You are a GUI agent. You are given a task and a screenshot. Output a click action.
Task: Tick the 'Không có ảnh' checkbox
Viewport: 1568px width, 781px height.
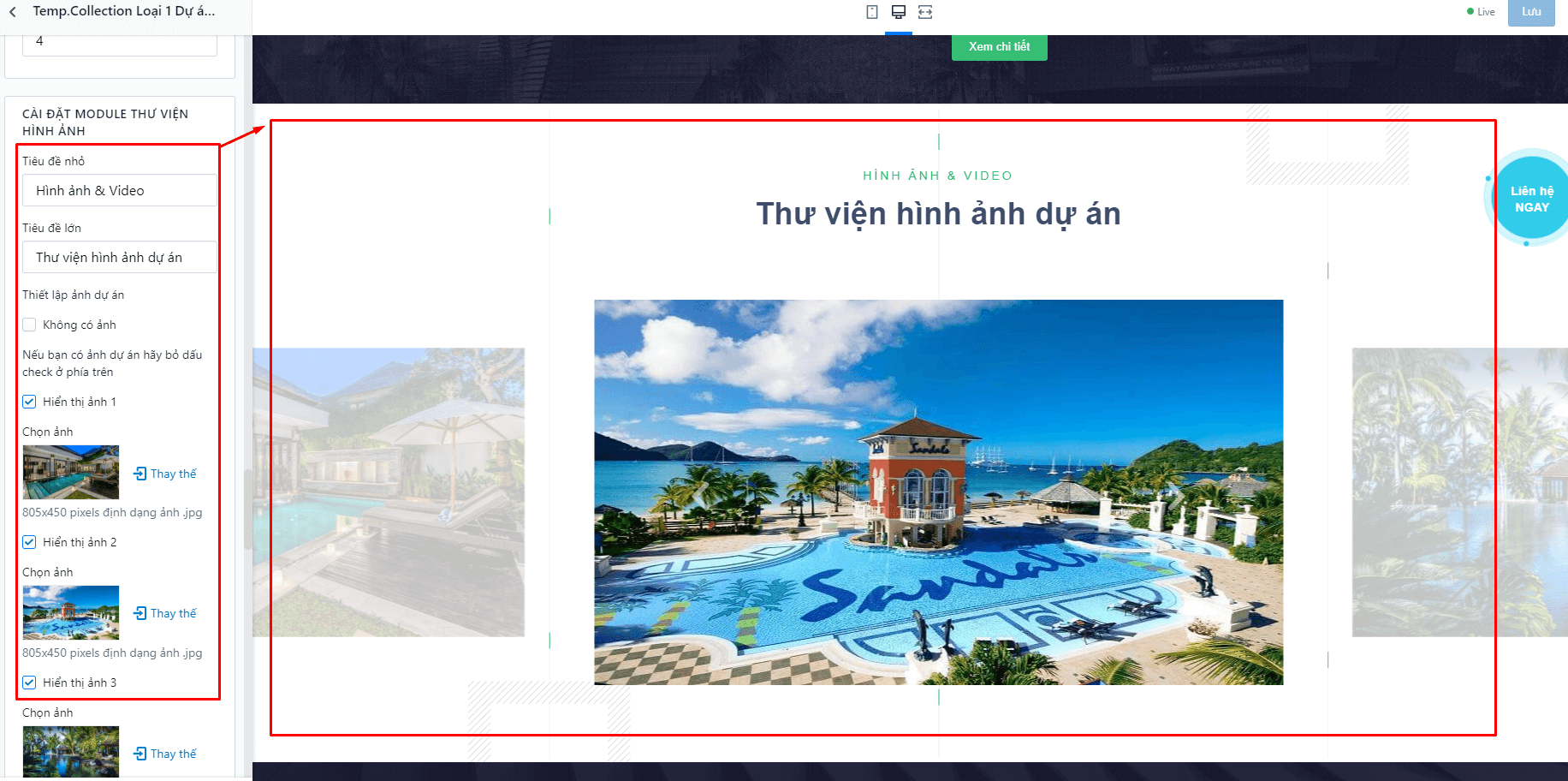pos(29,325)
